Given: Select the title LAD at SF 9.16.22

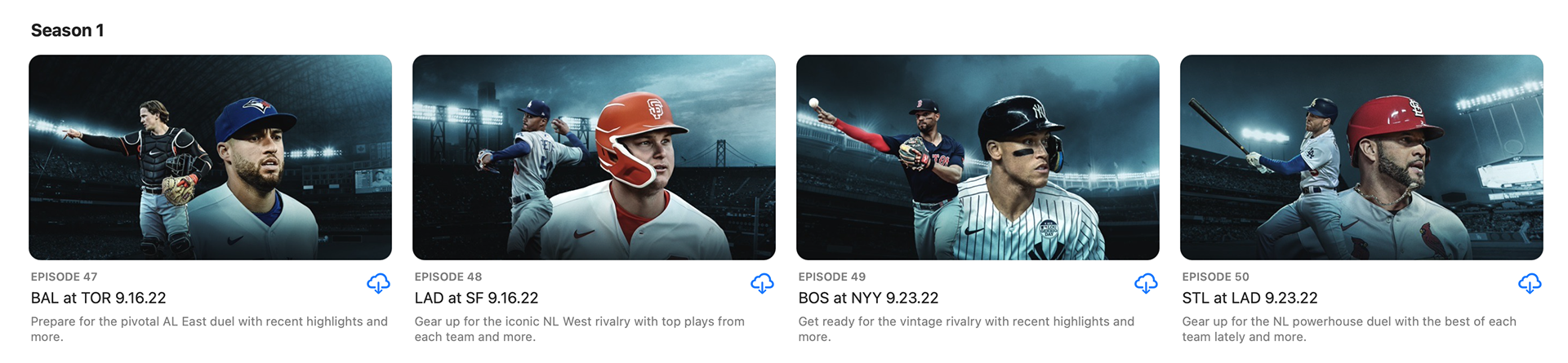Looking at the screenshot, I should click(476, 298).
